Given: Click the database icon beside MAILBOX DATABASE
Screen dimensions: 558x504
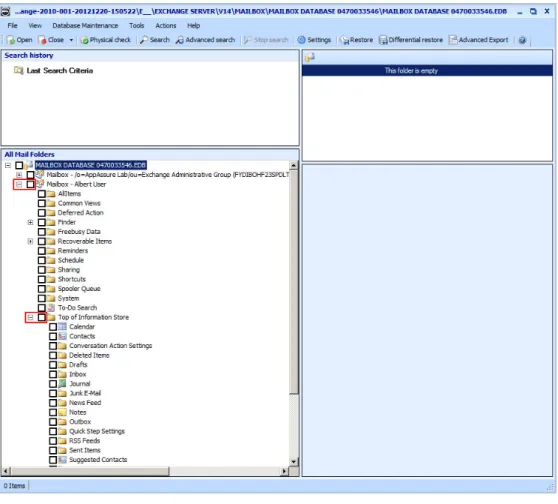Looking at the screenshot, I should tap(29, 165).
